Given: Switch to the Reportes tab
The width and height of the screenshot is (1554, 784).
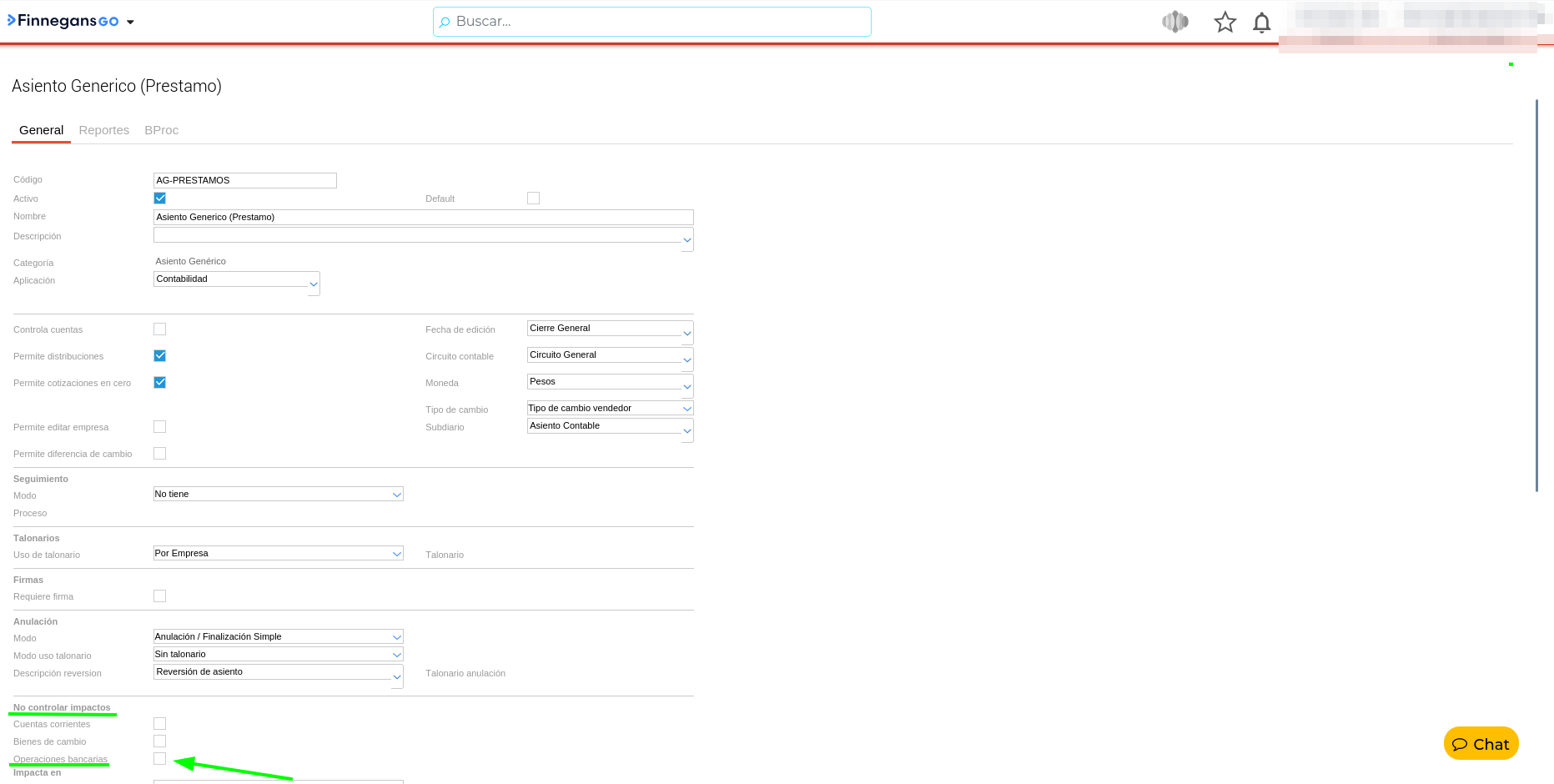Looking at the screenshot, I should tap(104, 130).
